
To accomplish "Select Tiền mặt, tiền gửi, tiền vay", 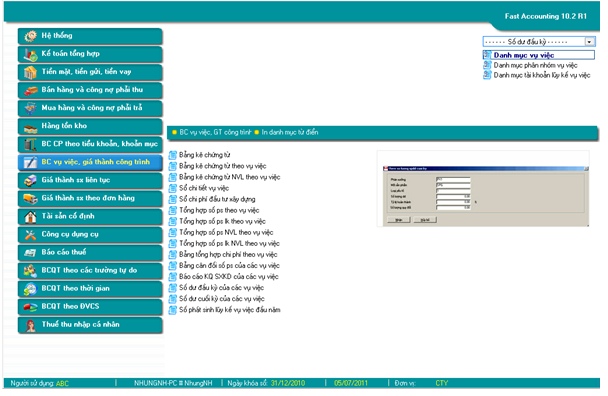I will (x=90, y=72).
